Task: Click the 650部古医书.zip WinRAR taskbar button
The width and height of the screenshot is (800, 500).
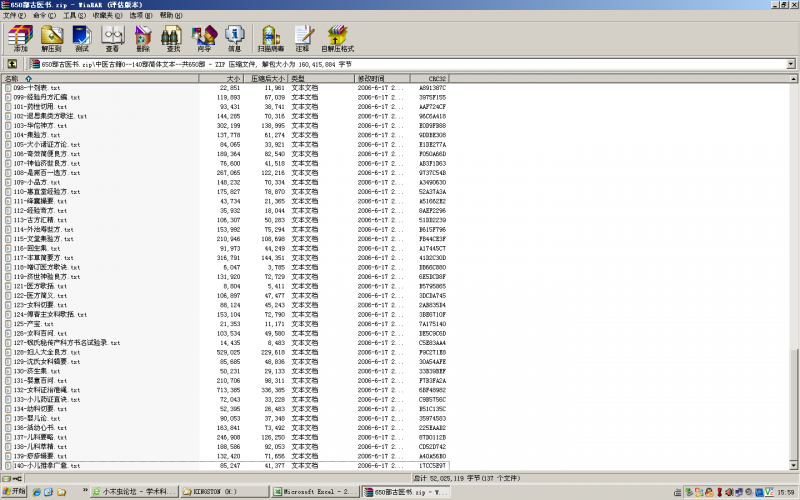Action: 406,492
